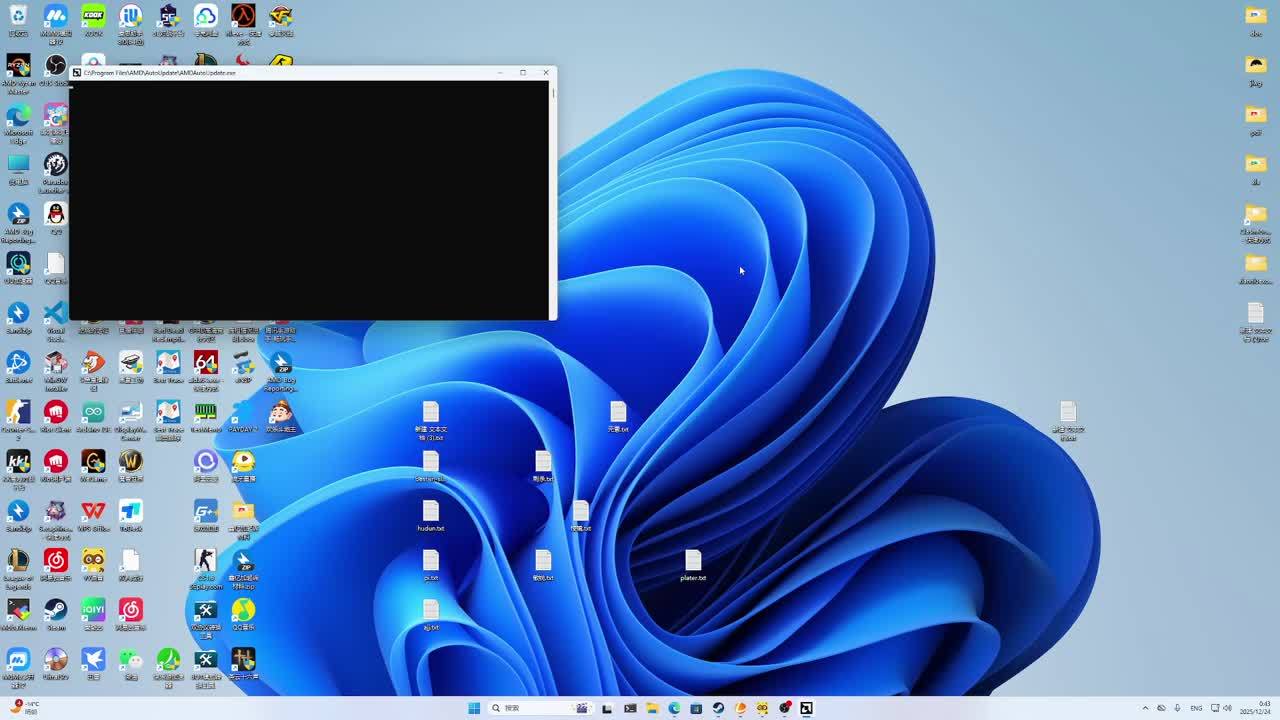This screenshot has height=720, width=1280.
Task: Open WPS Office desktop shortcut
Action: pos(93,512)
